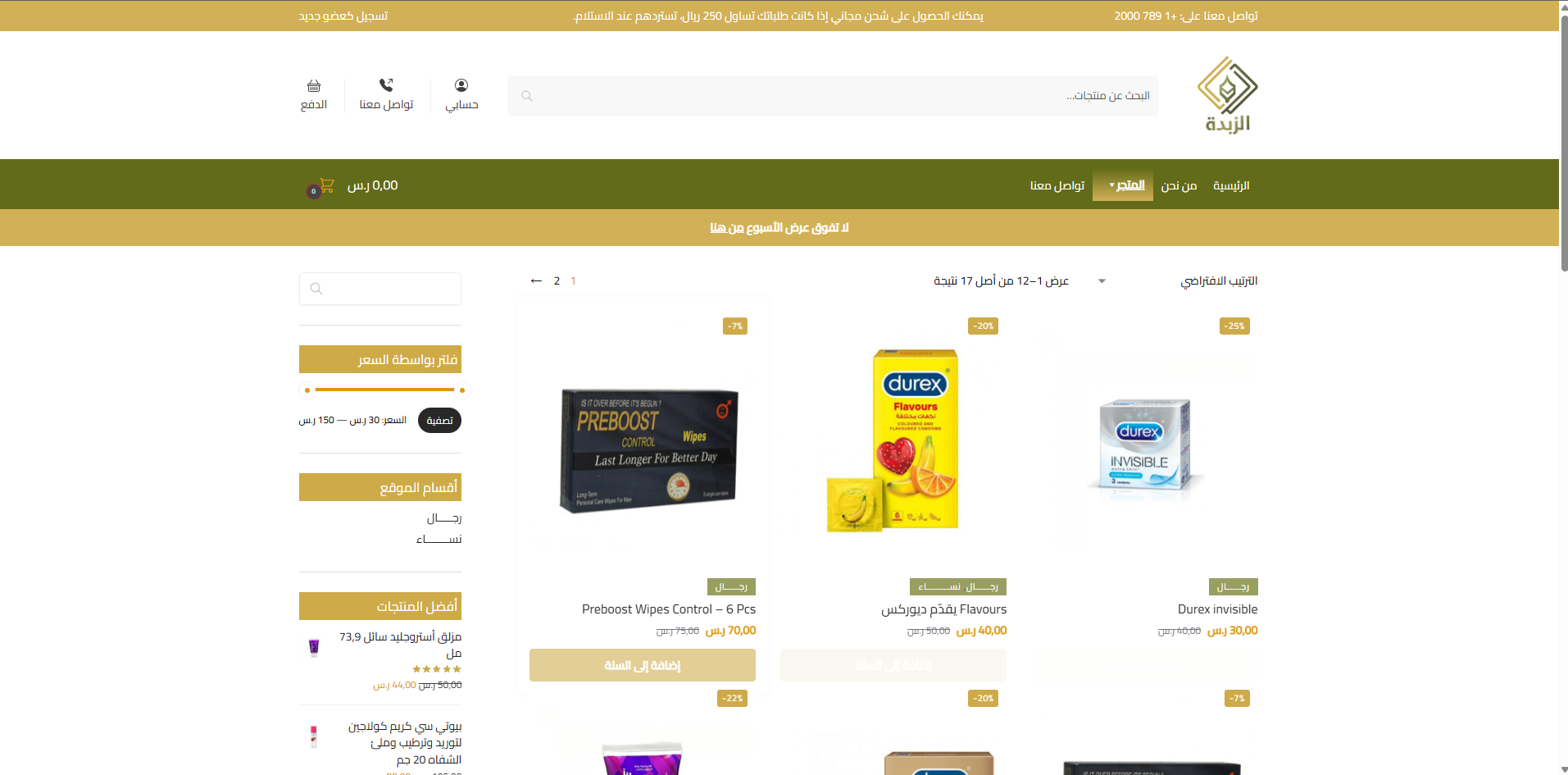This screenshot has width=1568, height=775.
Task: Click the next page arrow in pagination
Action: click(x=536, y=280)
